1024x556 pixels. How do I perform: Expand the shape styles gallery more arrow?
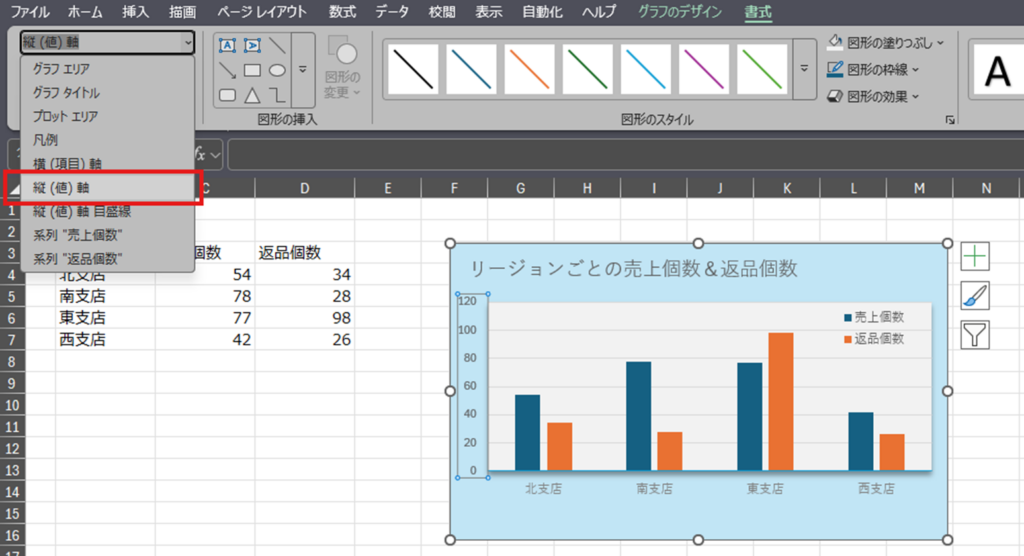804,70
